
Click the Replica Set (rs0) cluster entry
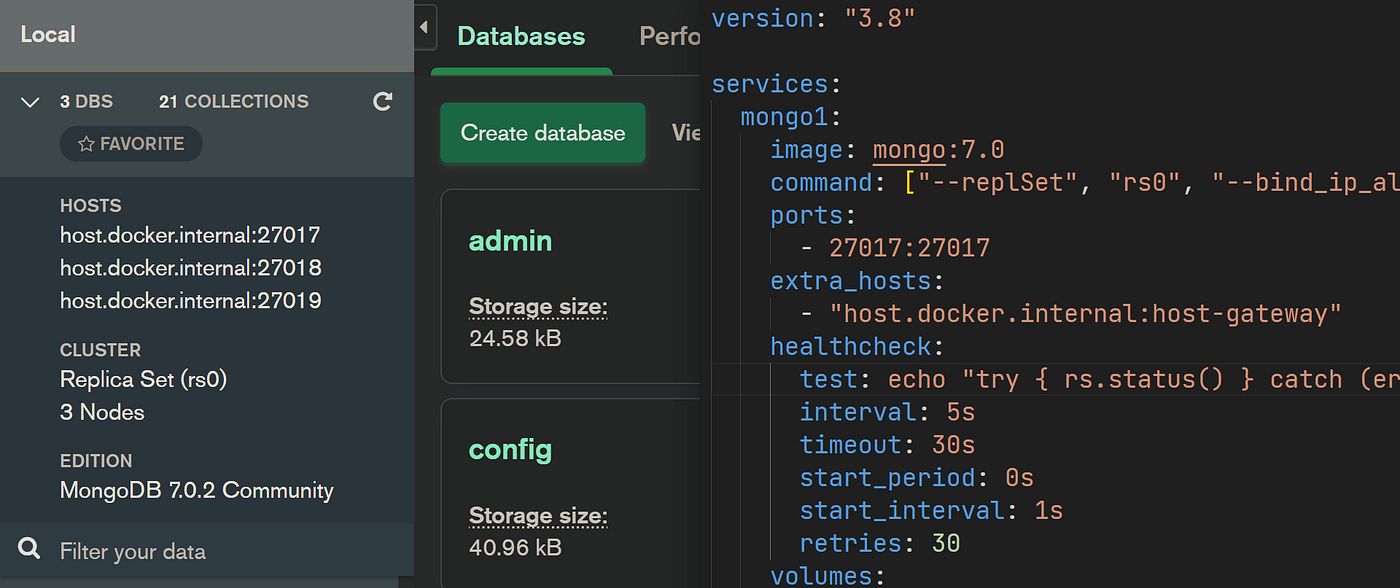pyautogui.click(x=145, y=379)
